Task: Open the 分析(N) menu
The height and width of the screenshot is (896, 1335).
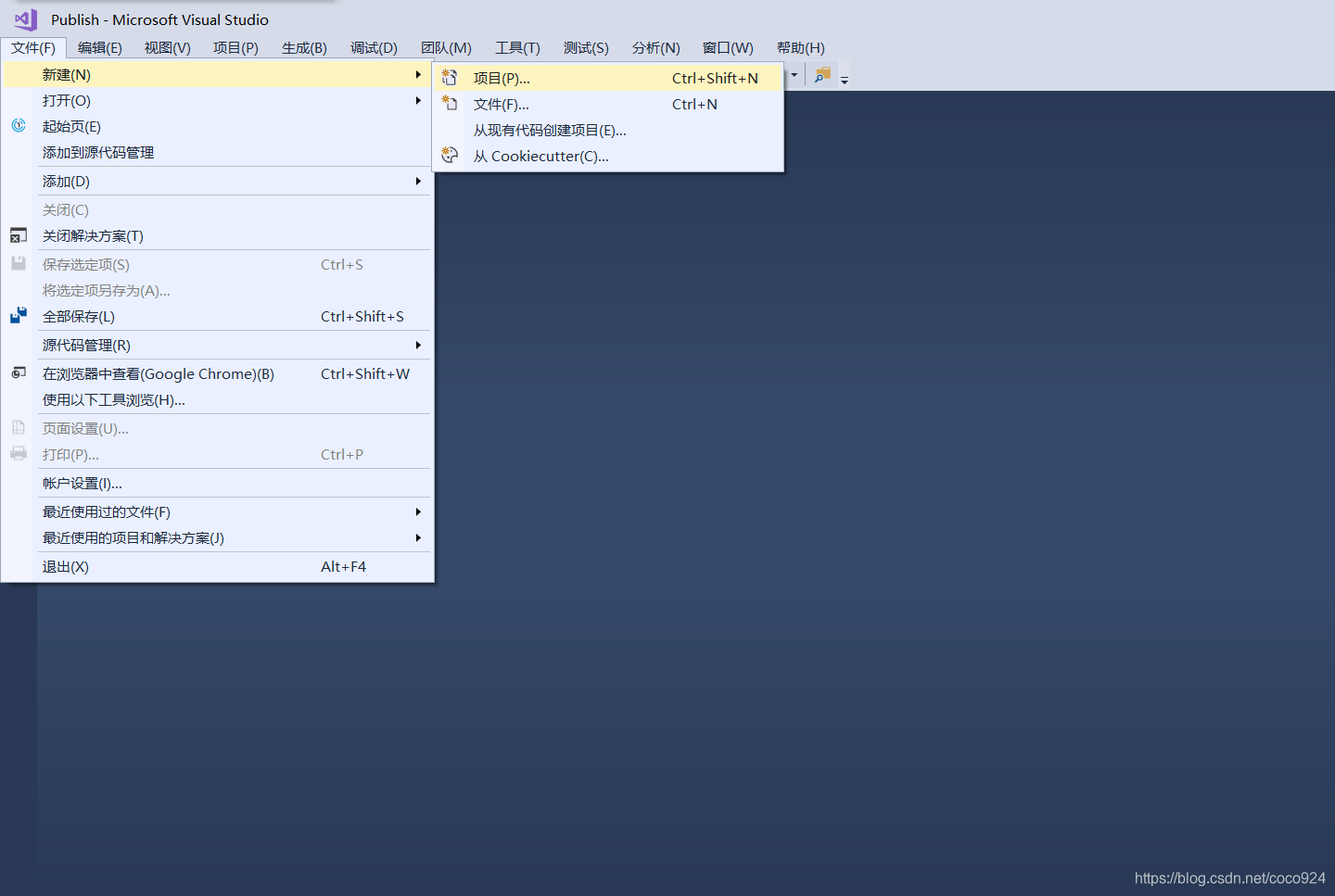Action: (655, 47)
